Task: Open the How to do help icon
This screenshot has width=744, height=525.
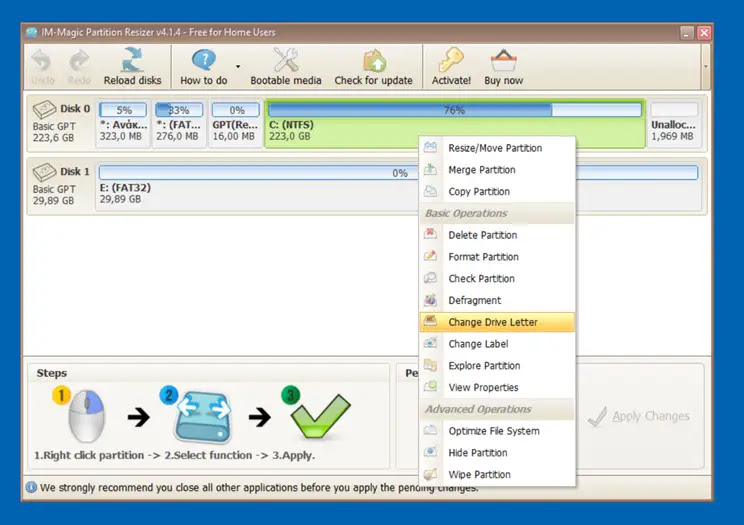Action: [x=204, y=60]
